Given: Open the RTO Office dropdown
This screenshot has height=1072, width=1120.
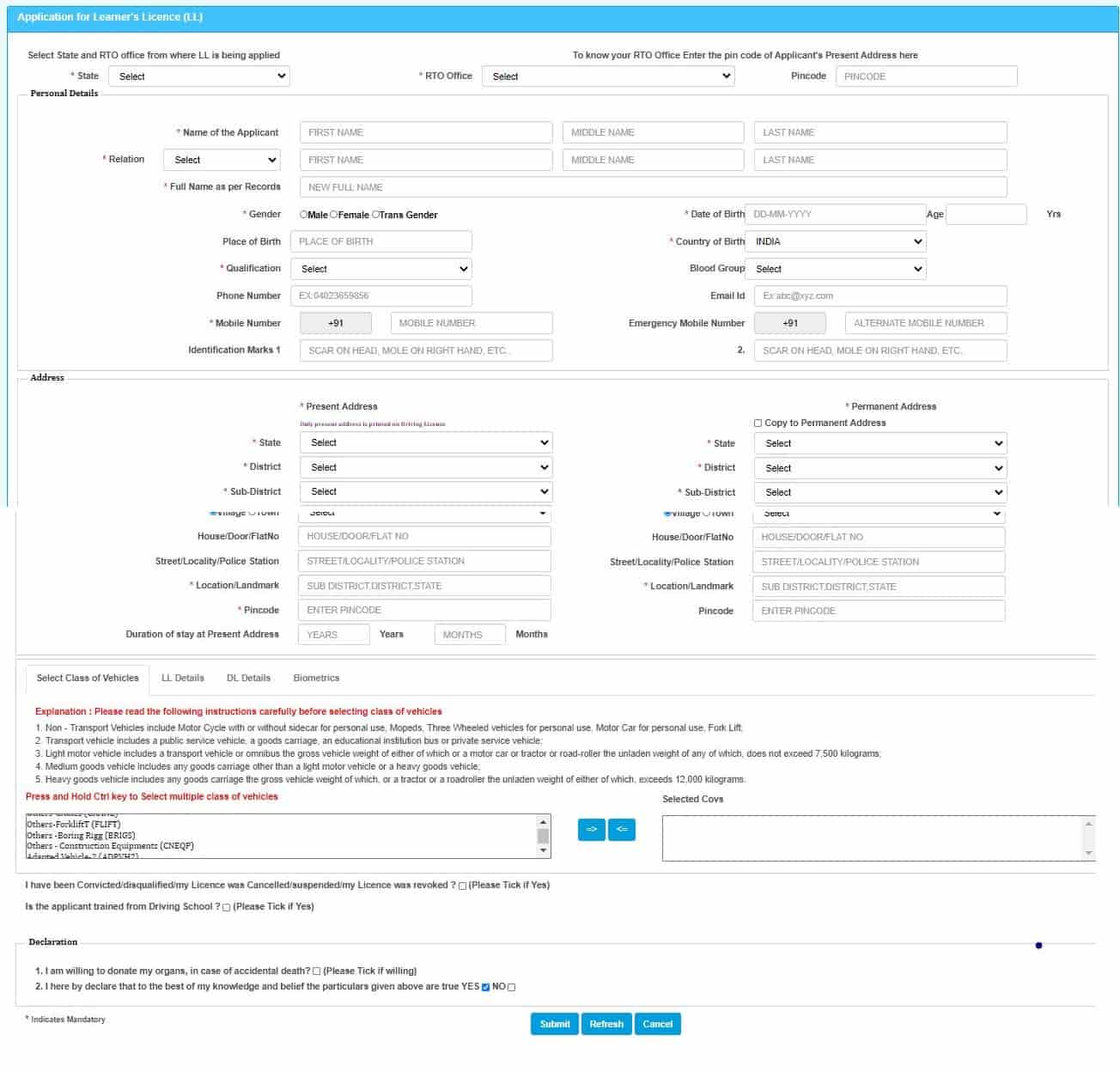Looking at the screenshot, I should pos(608,76).
